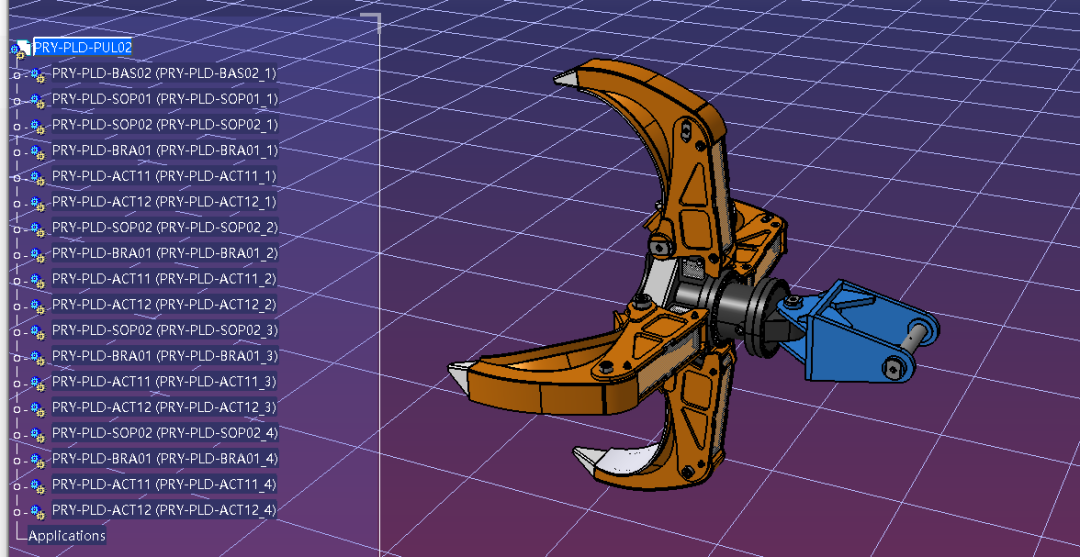Screen dimensions: 1080x557
Task: Select PRY-PLD-SOP02 (PRY-PLD-SOP02_4) label
Action: click(165, 433)
